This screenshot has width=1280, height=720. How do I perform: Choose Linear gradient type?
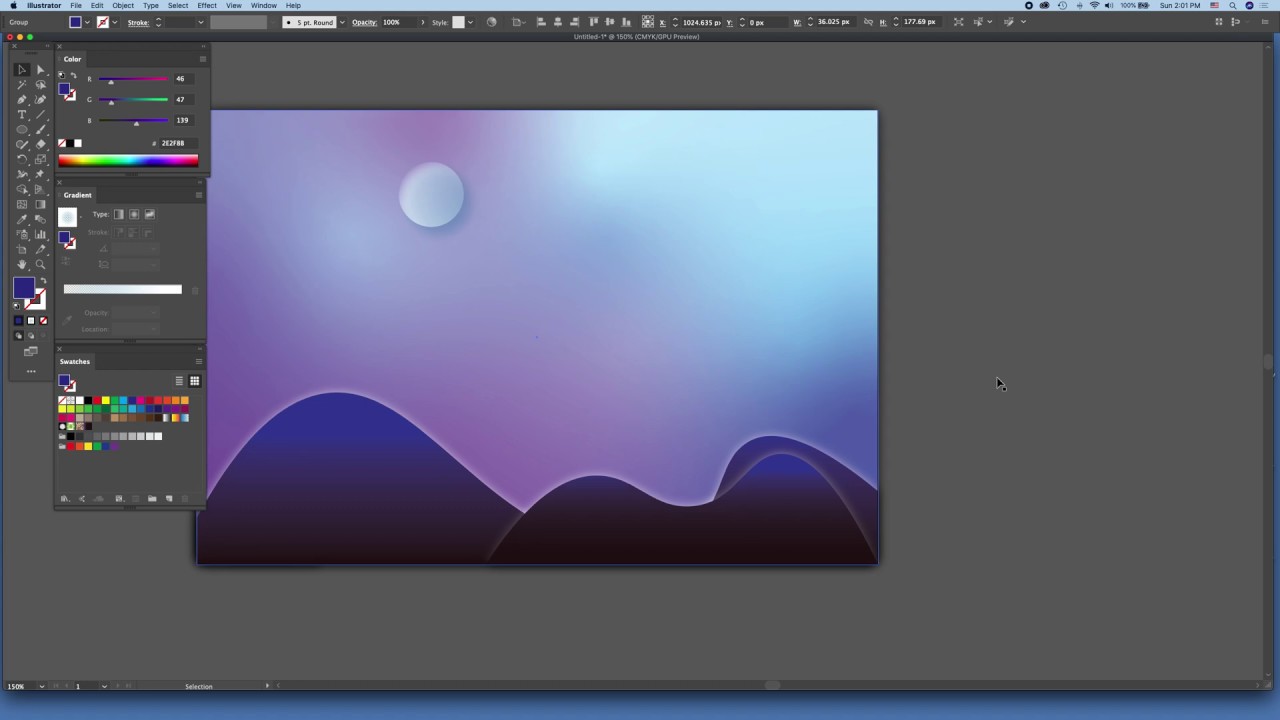(119, 214)
